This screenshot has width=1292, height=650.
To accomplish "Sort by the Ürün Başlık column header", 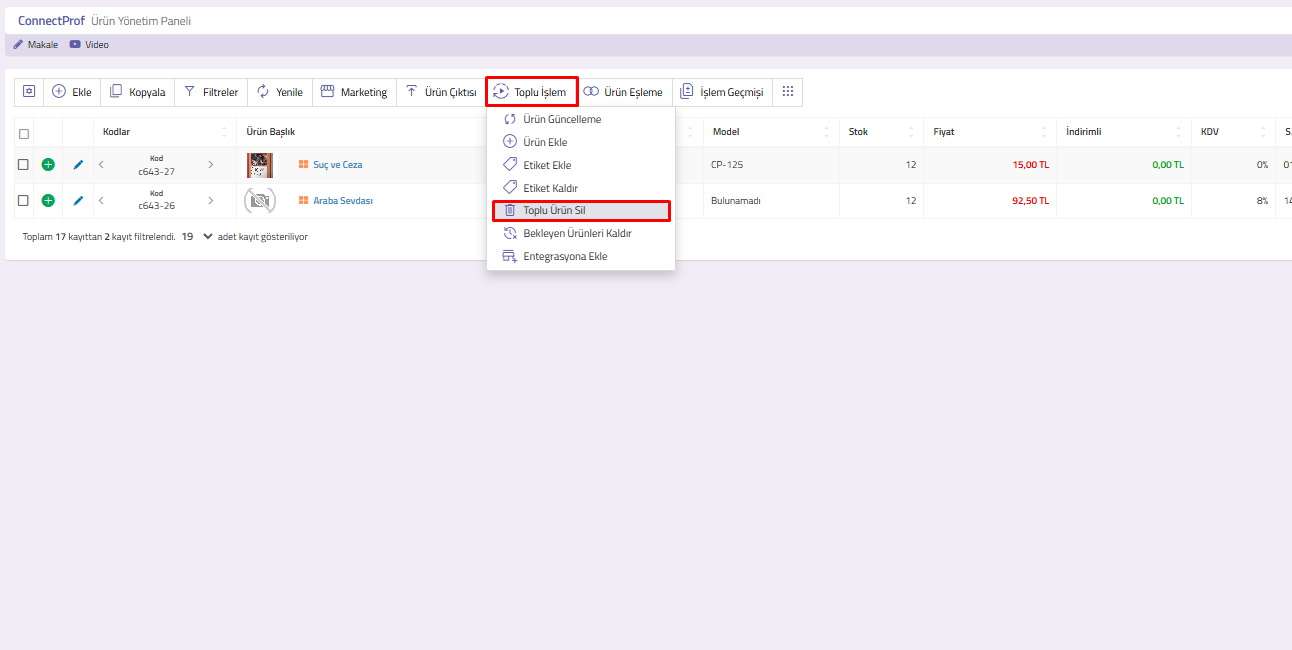I will 270,132.
